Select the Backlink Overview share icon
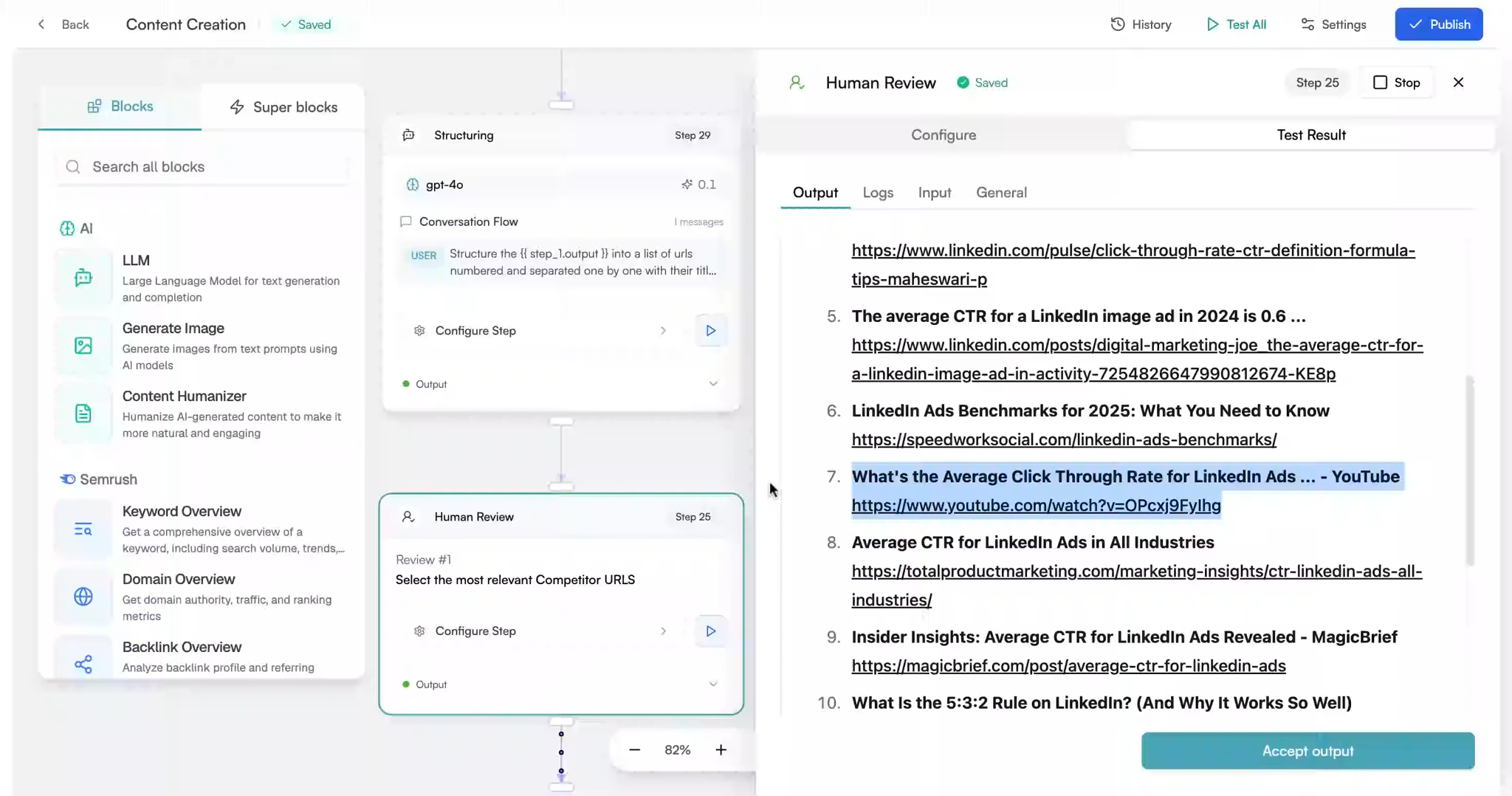The height and width of the screenshot is (796, 1512). (x=83, y=664)
